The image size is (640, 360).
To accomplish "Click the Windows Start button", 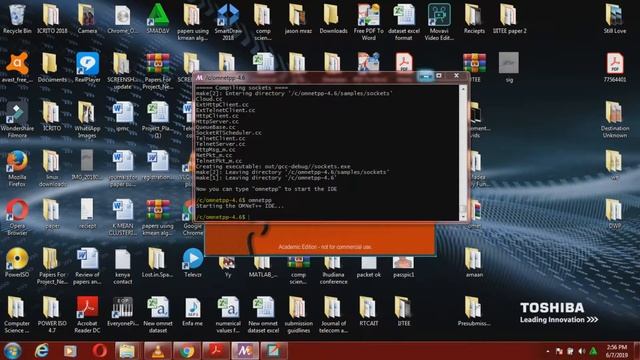I will (13, 351).
